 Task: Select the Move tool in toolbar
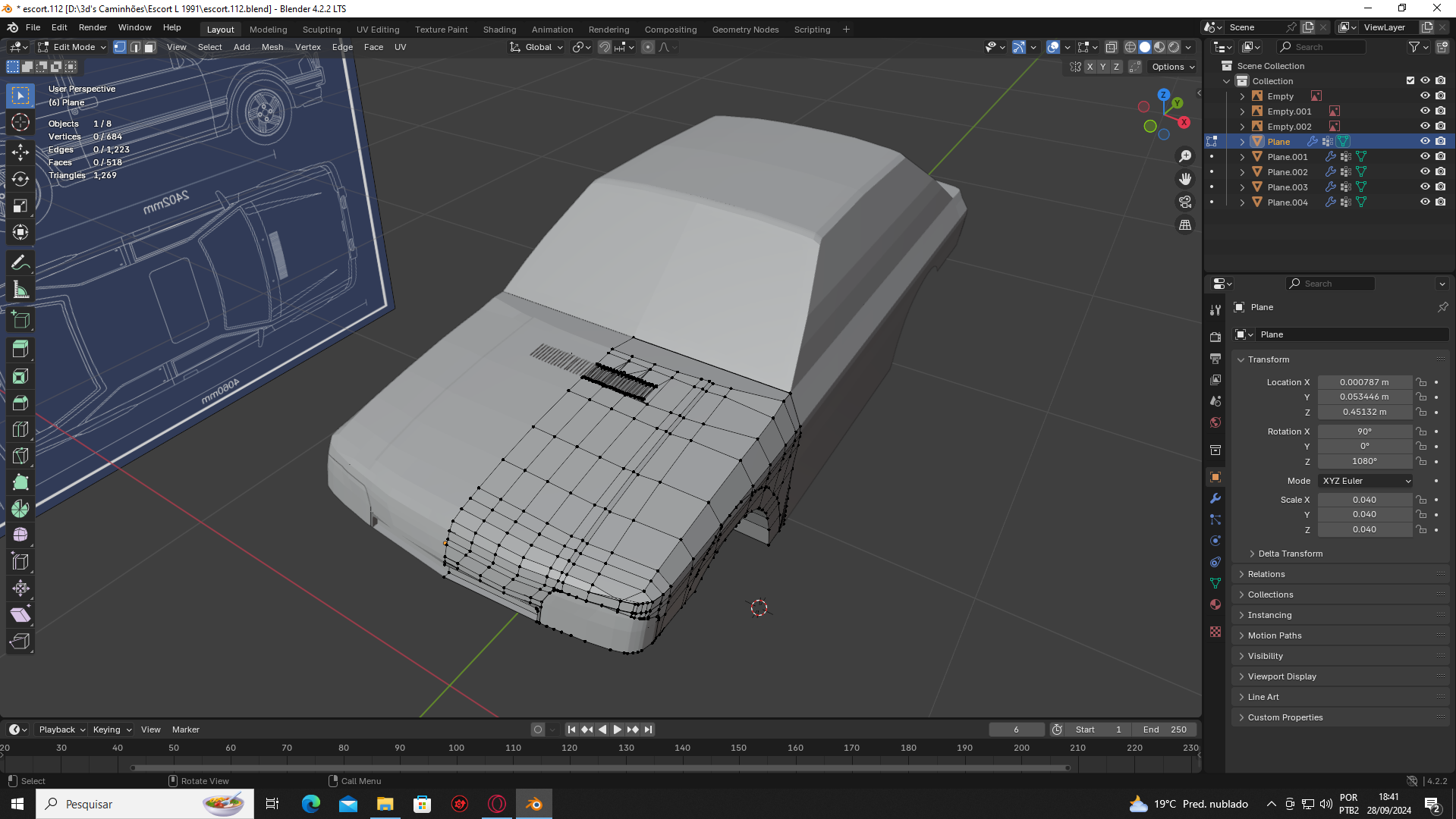[20, 152]
